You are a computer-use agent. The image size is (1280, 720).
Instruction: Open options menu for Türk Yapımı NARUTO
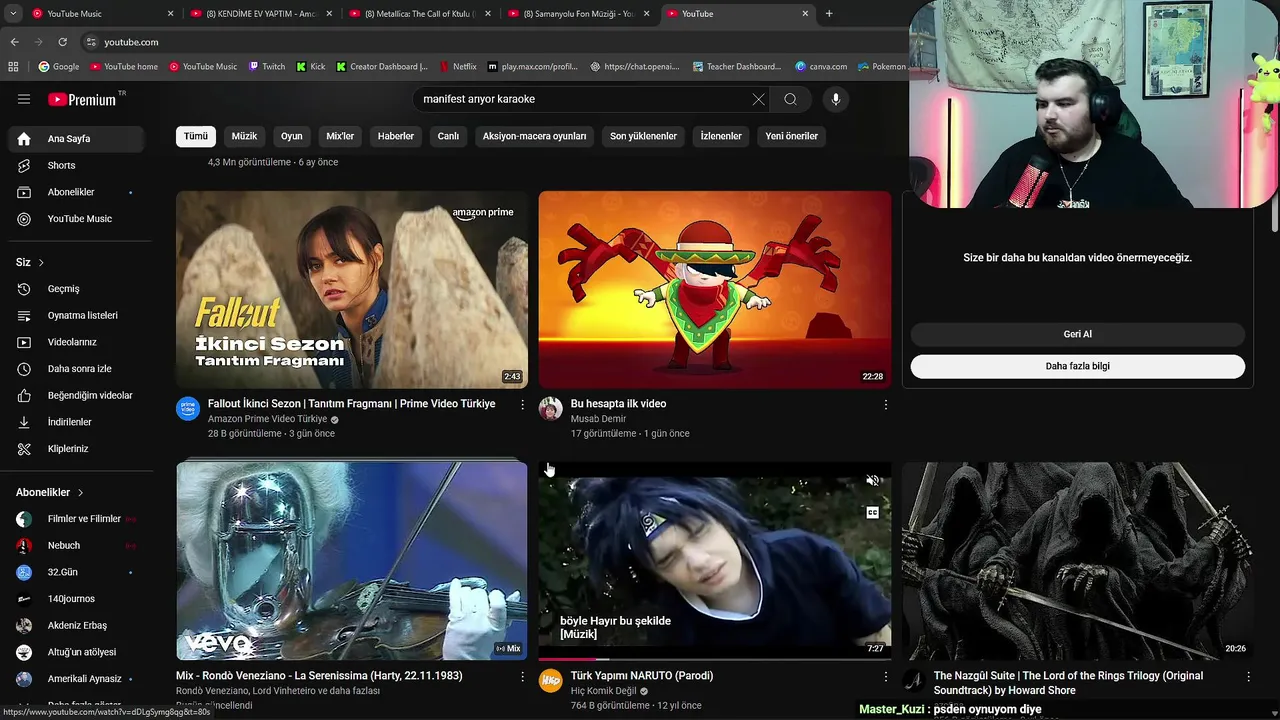coord(885,677)
